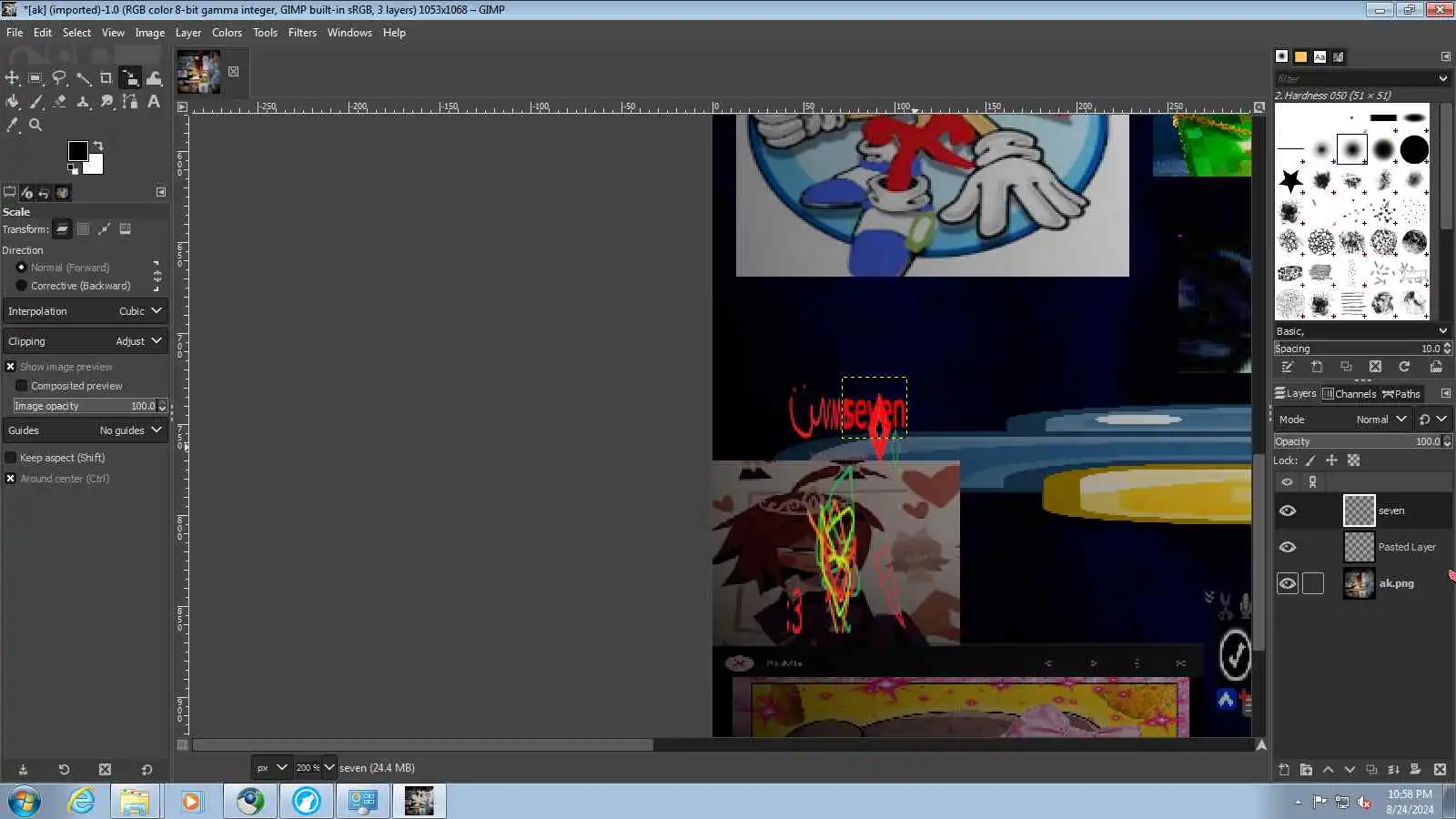Toggle Around center (Ctrl) checkbox
This screenshot has height=819, width=1456.
pos(11,479)
